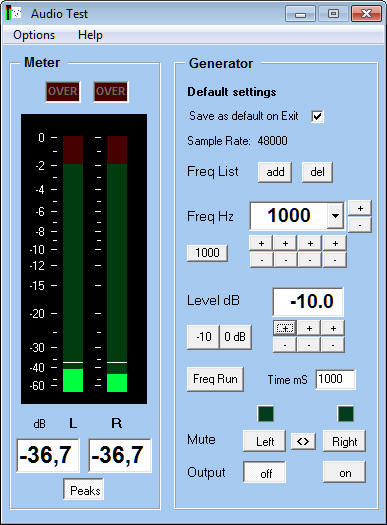
Task: Maximize the Audio Test window
Action: coord(333,14)
